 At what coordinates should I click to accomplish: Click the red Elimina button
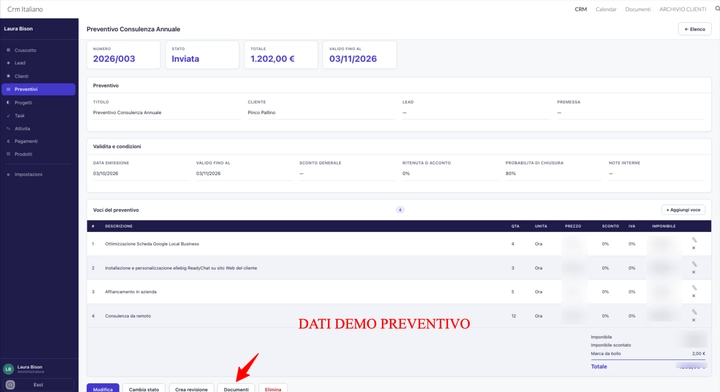[273, 388]
